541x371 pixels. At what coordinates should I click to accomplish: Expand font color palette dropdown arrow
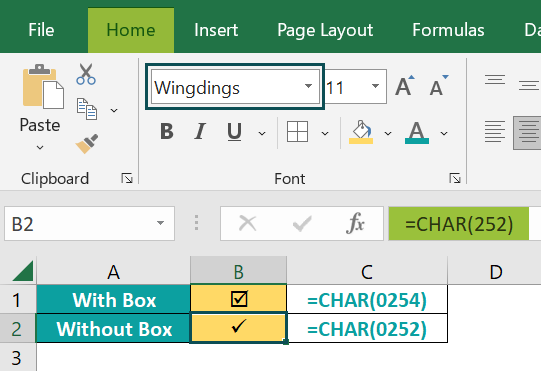click(x=444, y=133)
